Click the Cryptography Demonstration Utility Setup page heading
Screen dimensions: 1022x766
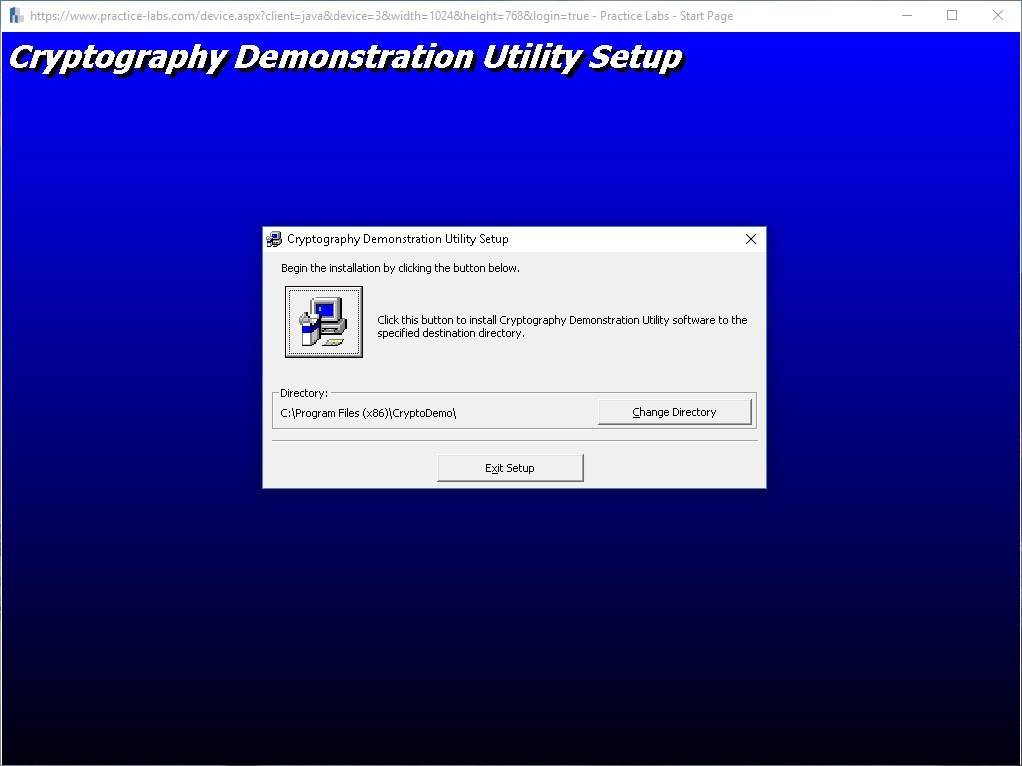point(344,57)
